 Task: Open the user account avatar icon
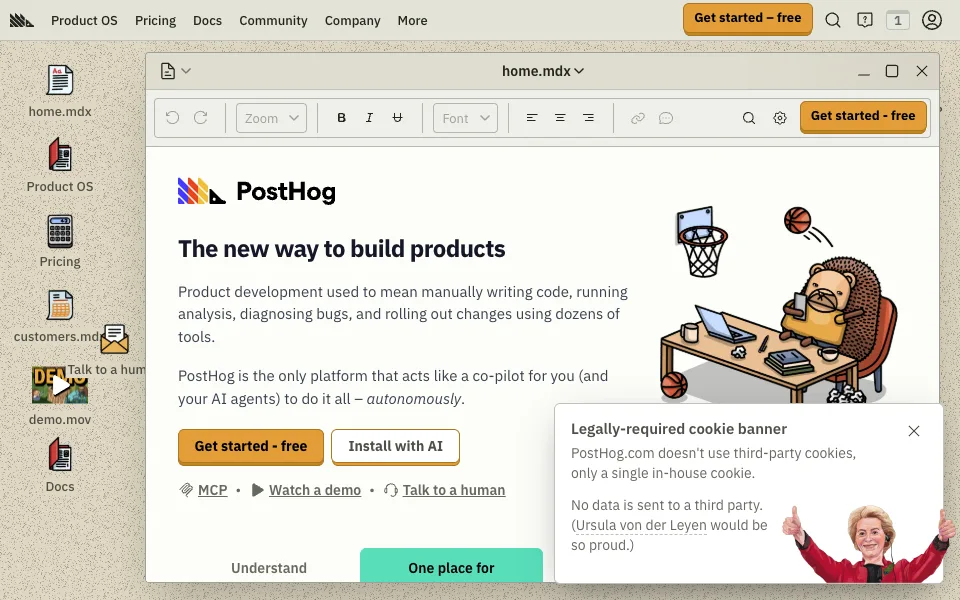(932, 20)
